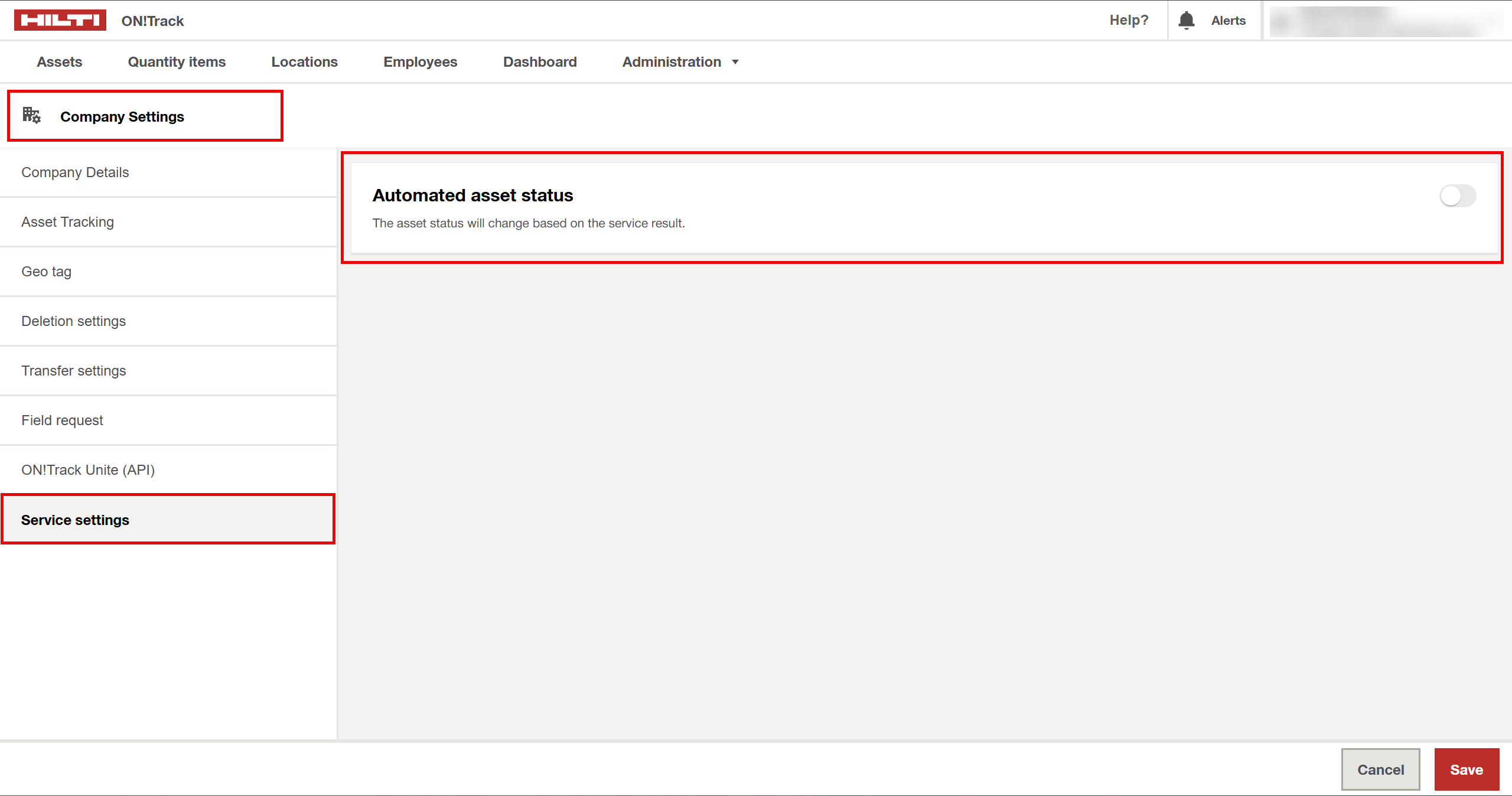Go to Transfer settings
1512x796 pixels.
(x=73, y=371)
